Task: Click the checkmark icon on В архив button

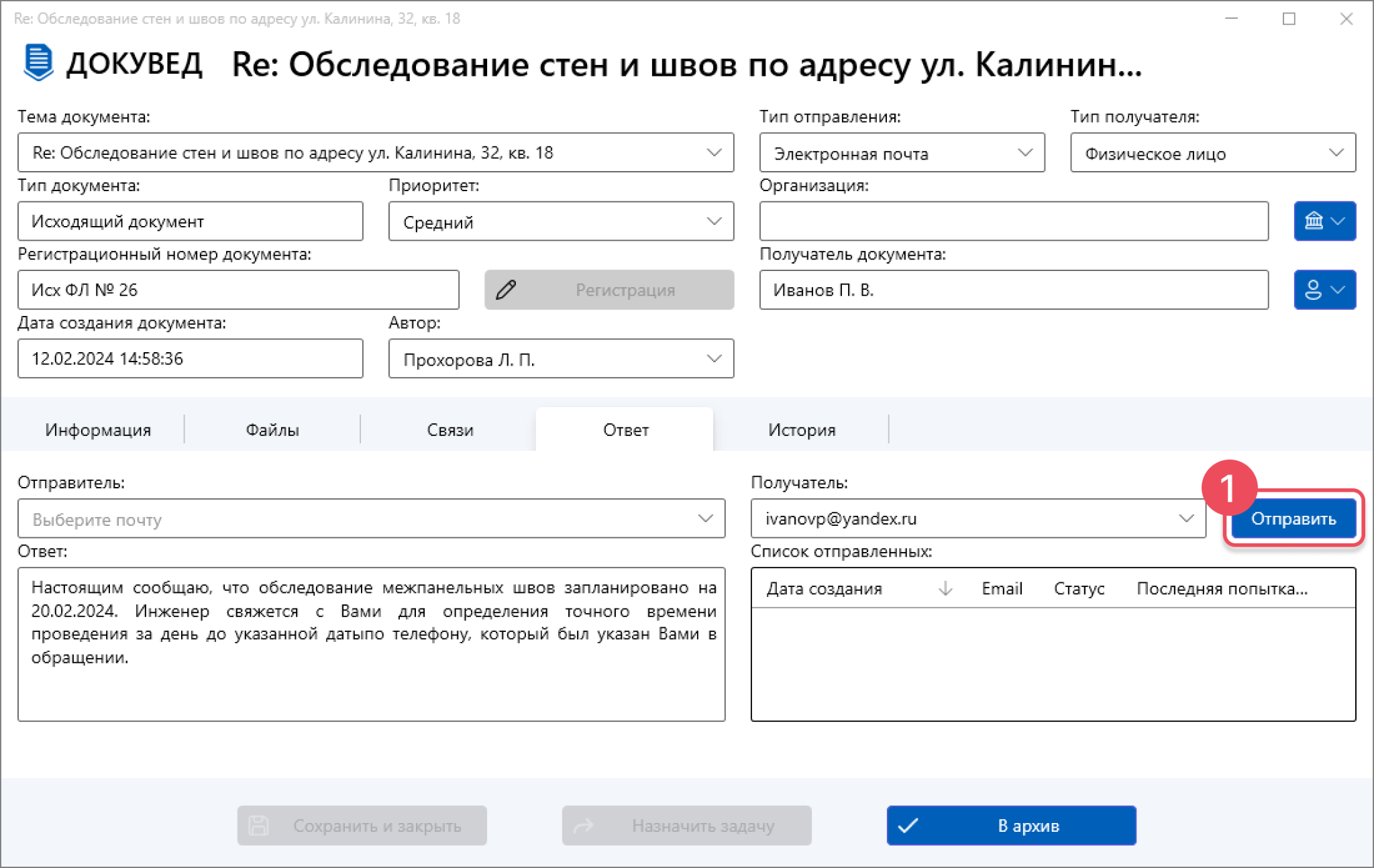Action: [908, 825]
